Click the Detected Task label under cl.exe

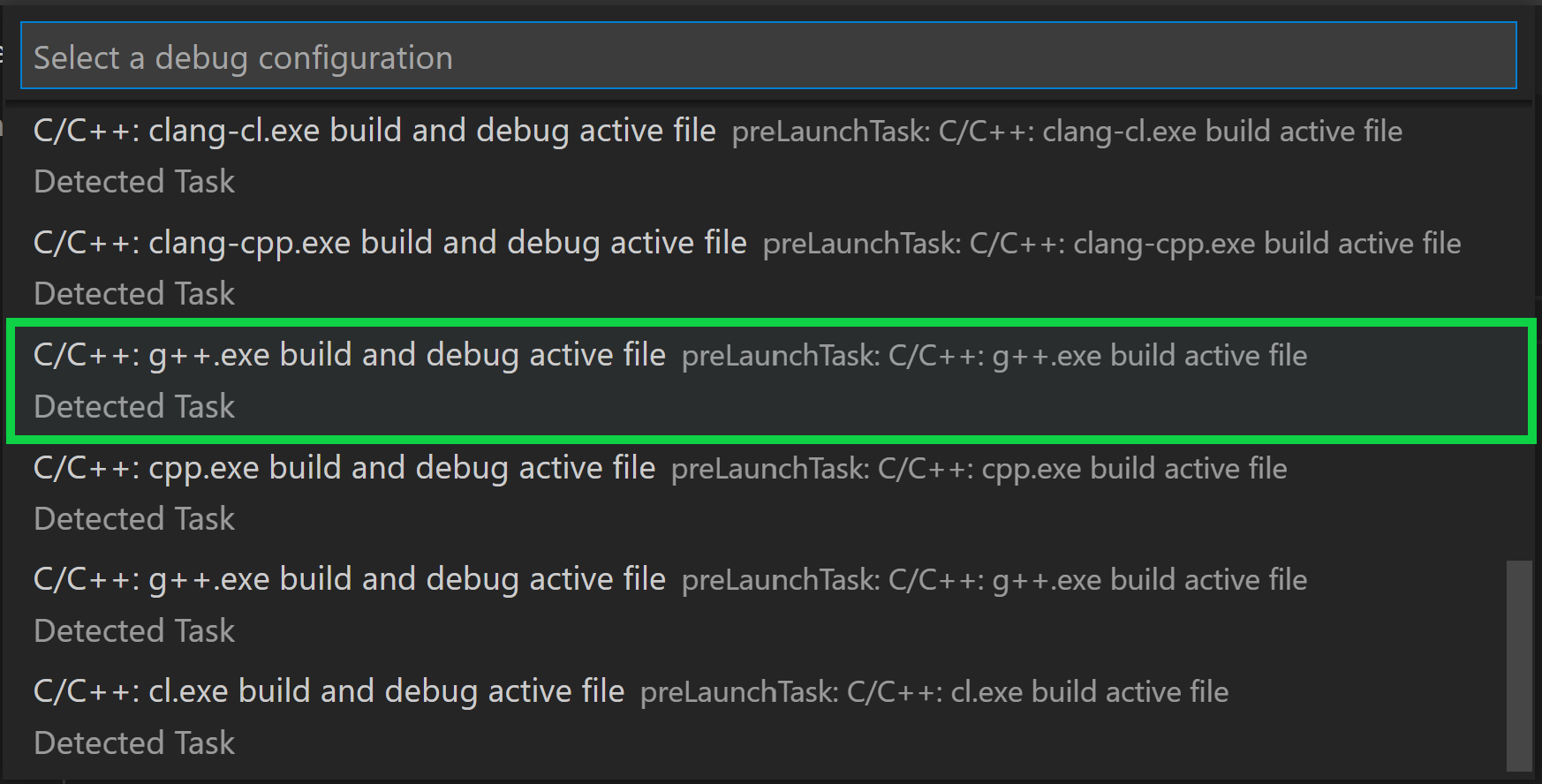point(133,743)
